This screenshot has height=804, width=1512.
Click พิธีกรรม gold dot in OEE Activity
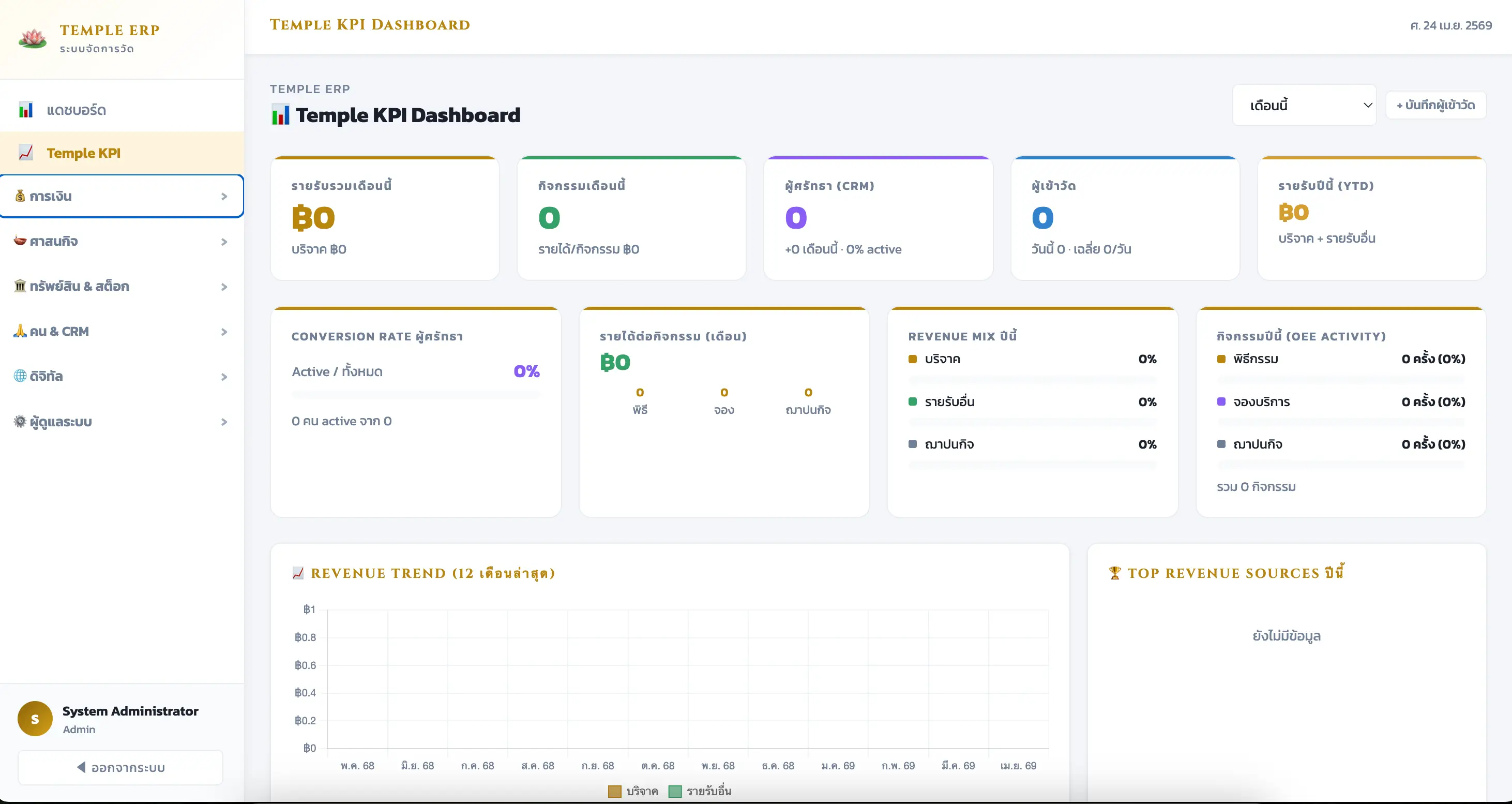pos(1221,359)
